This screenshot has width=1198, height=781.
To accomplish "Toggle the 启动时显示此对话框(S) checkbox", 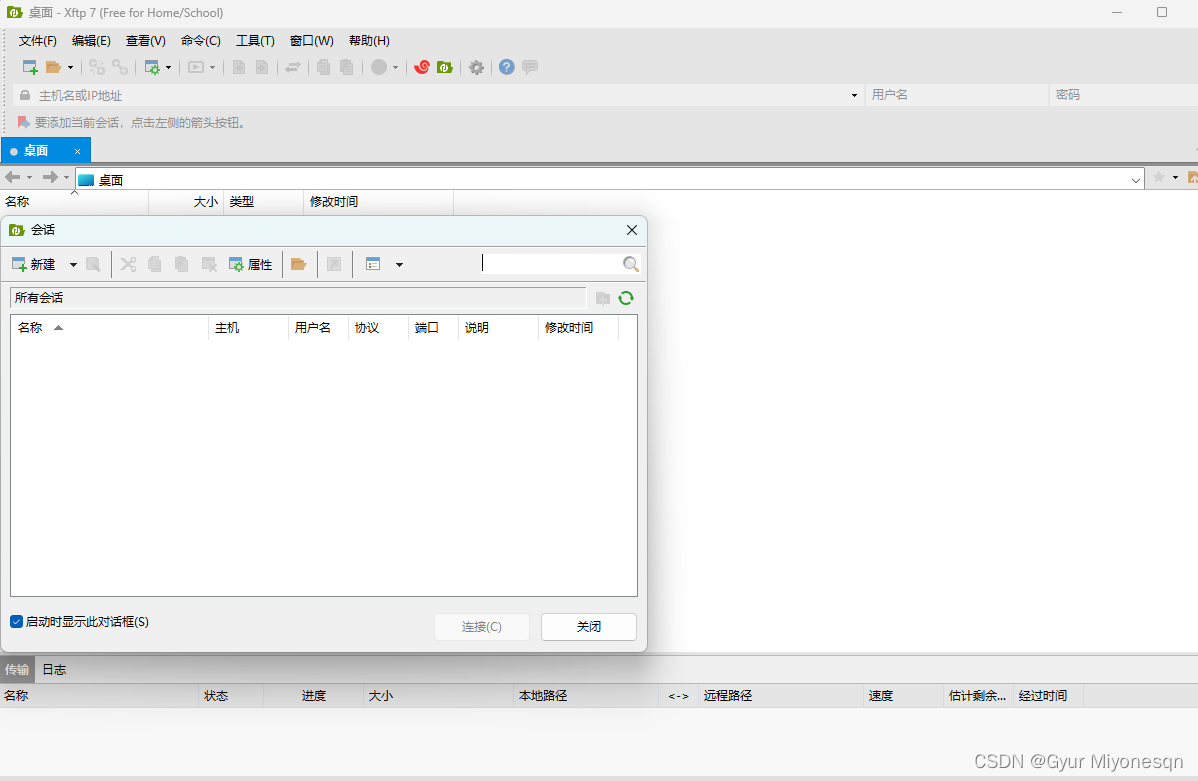I will (x=16, y=621).
